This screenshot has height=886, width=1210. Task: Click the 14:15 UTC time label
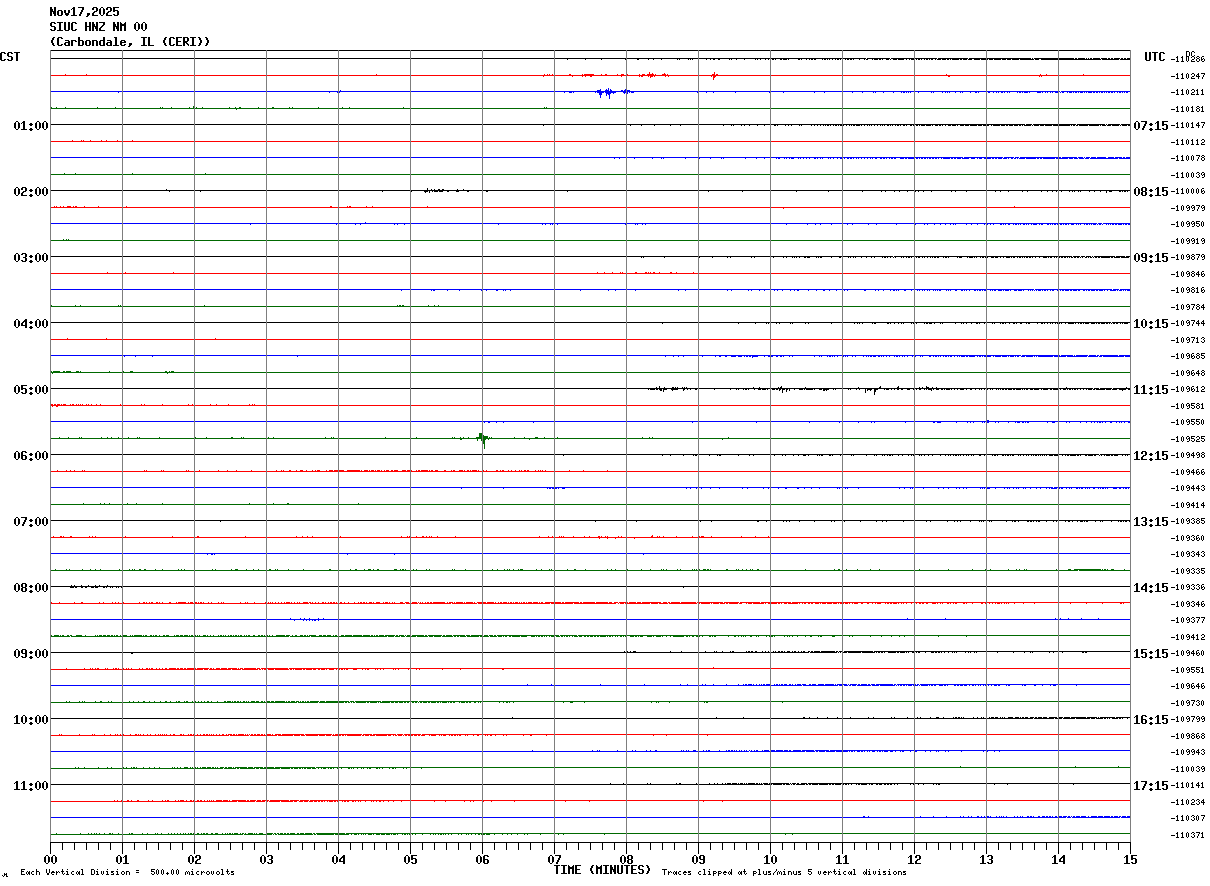pos(1151,588)
